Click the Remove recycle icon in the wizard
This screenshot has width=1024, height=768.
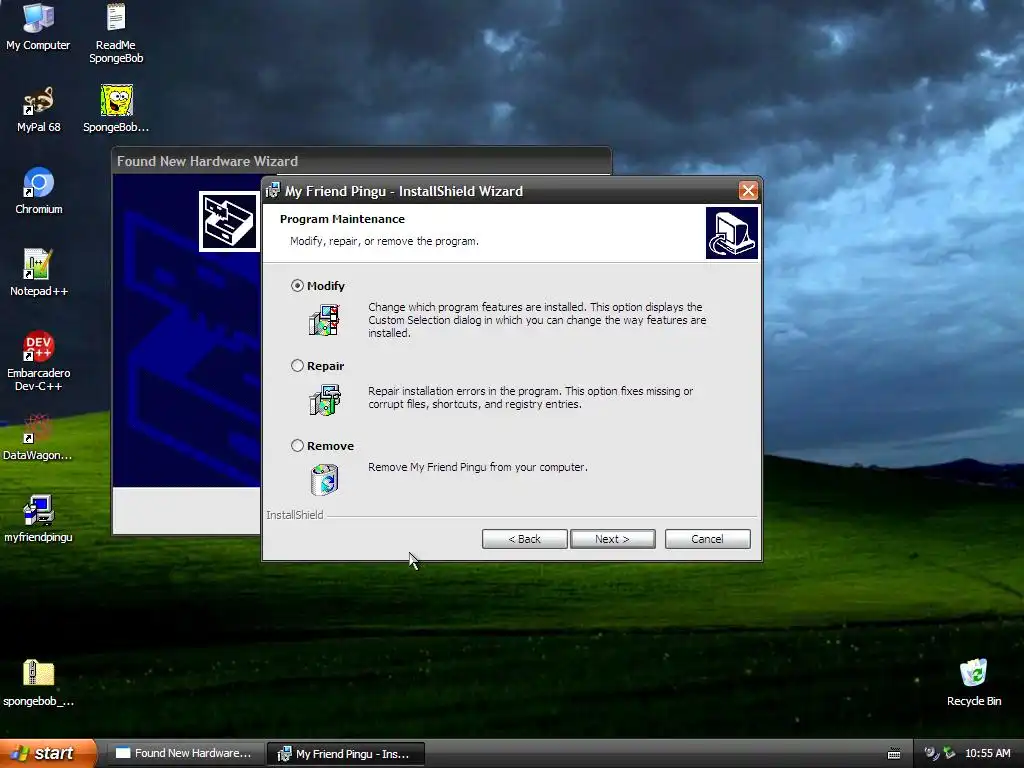click(325, 480)
